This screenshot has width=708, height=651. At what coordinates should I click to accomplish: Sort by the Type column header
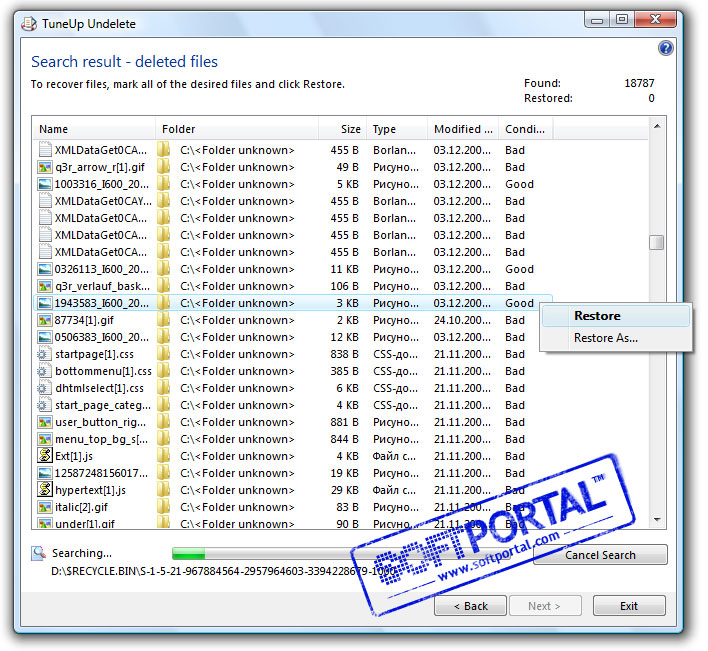coord(397,129)
